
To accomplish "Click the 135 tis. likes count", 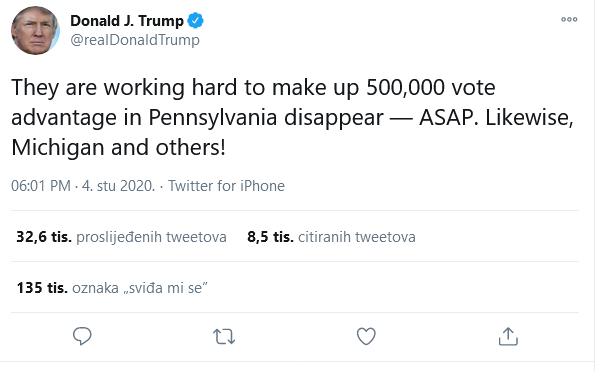I will 42,288.
